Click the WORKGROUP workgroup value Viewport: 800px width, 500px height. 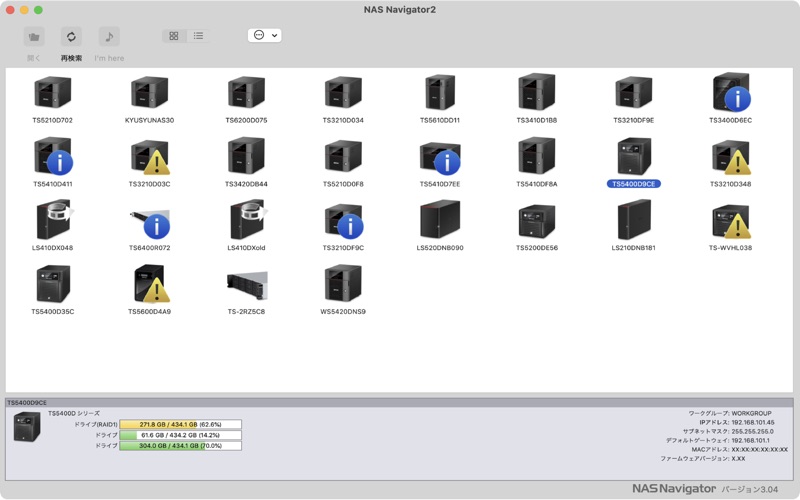click(x=751, y=413)
